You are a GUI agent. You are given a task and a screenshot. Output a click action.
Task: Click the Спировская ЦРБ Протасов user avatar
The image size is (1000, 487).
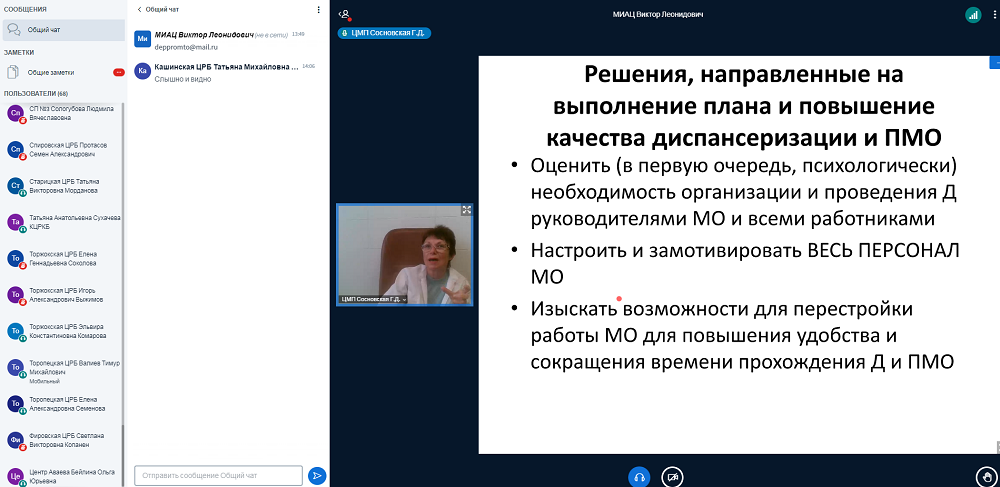(x=15, y=150)
